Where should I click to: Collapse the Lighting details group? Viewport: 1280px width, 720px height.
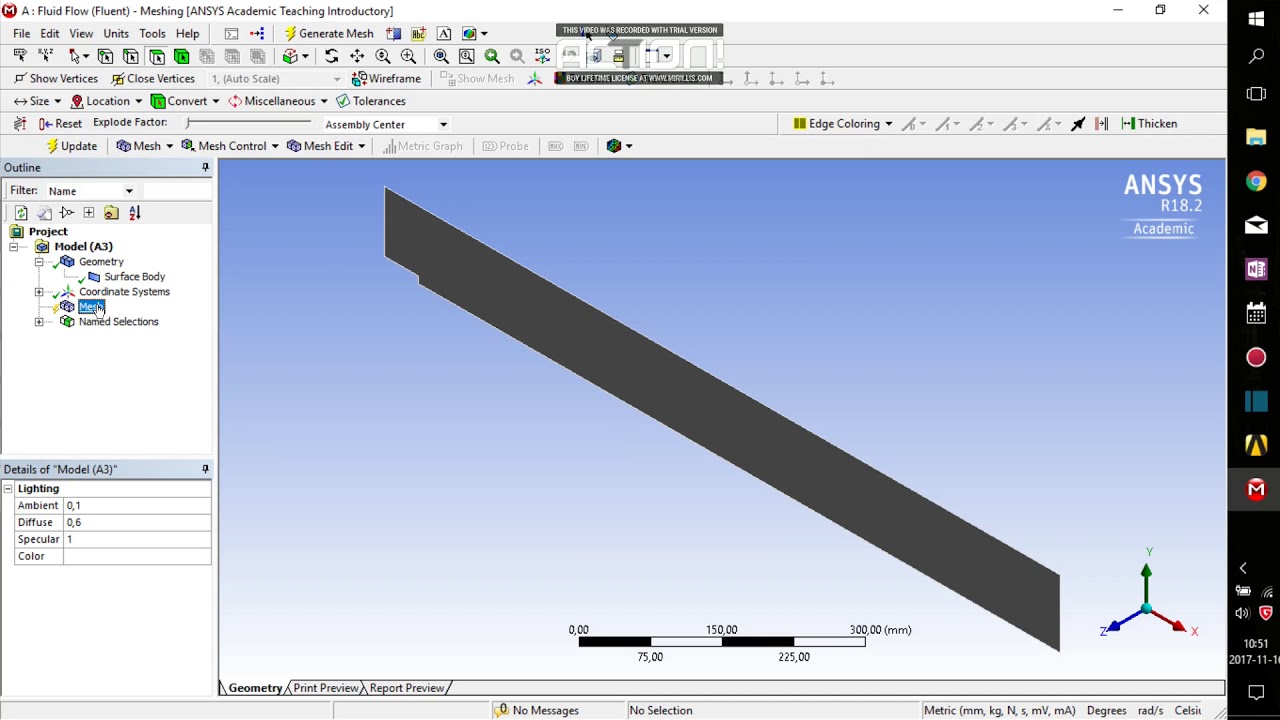coord(8,489)
